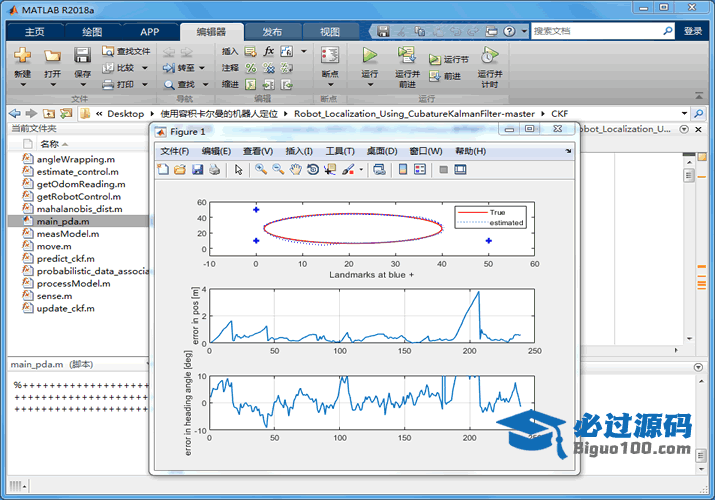Expand address bar path history dropdown
The height and width of the screenshot is (500, 715).
click(x=684, y=113)
